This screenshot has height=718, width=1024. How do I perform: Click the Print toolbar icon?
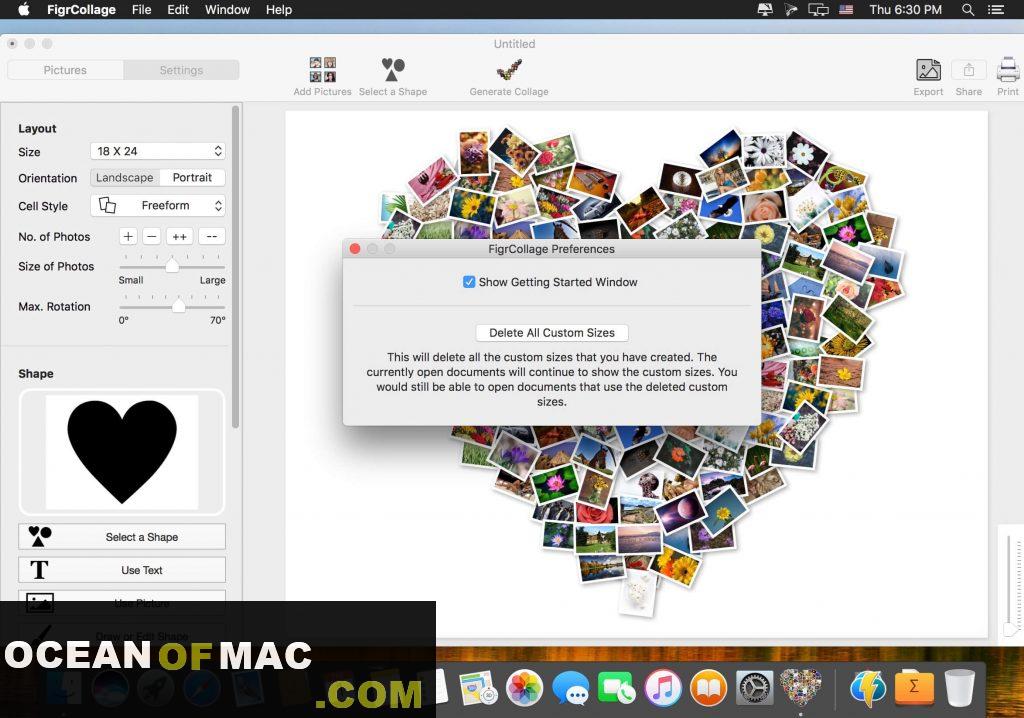click(1008, 70)
